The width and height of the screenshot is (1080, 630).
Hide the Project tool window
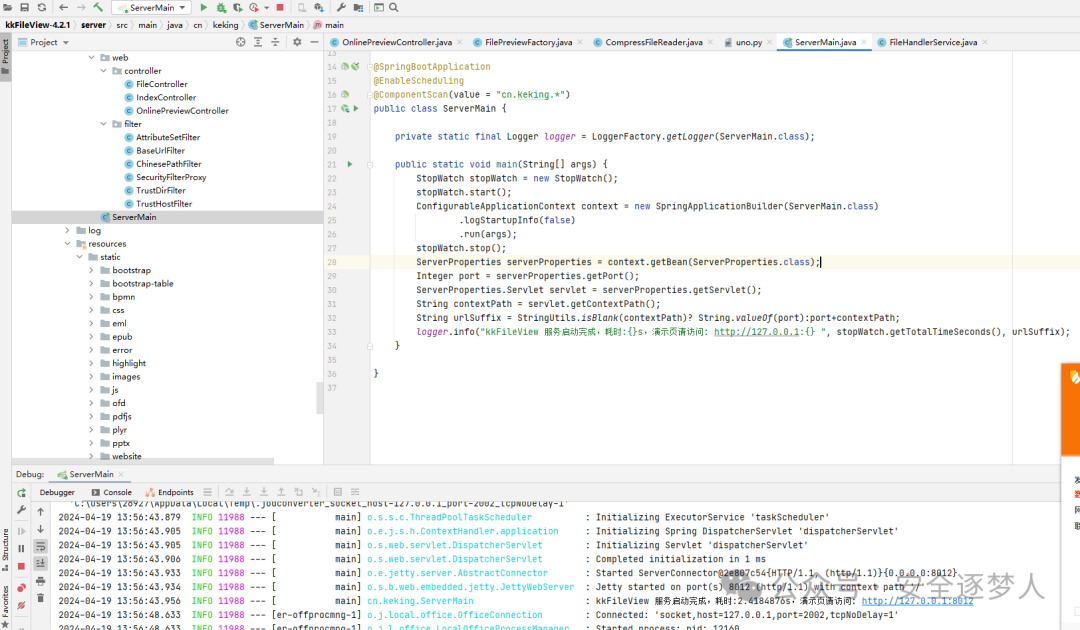click(x=314, y=42)
